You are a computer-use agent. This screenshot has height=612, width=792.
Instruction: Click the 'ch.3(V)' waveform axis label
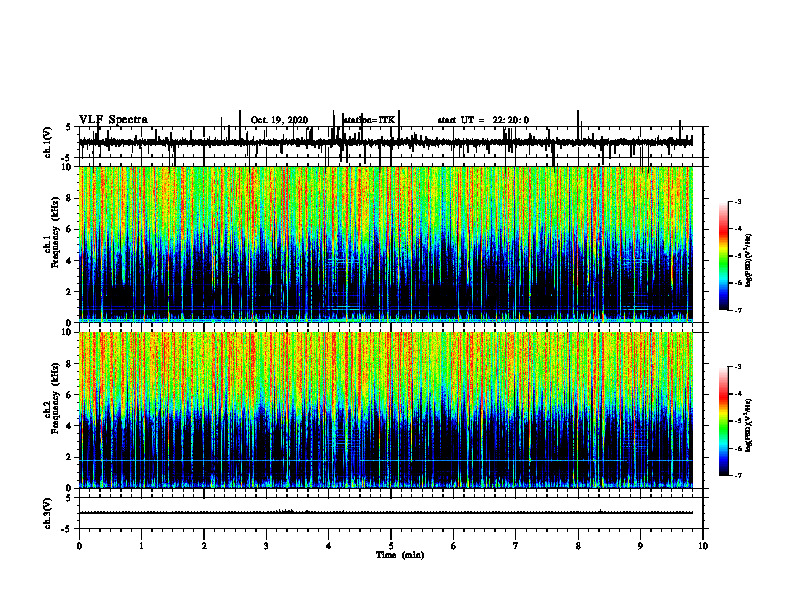coord(48,513)
